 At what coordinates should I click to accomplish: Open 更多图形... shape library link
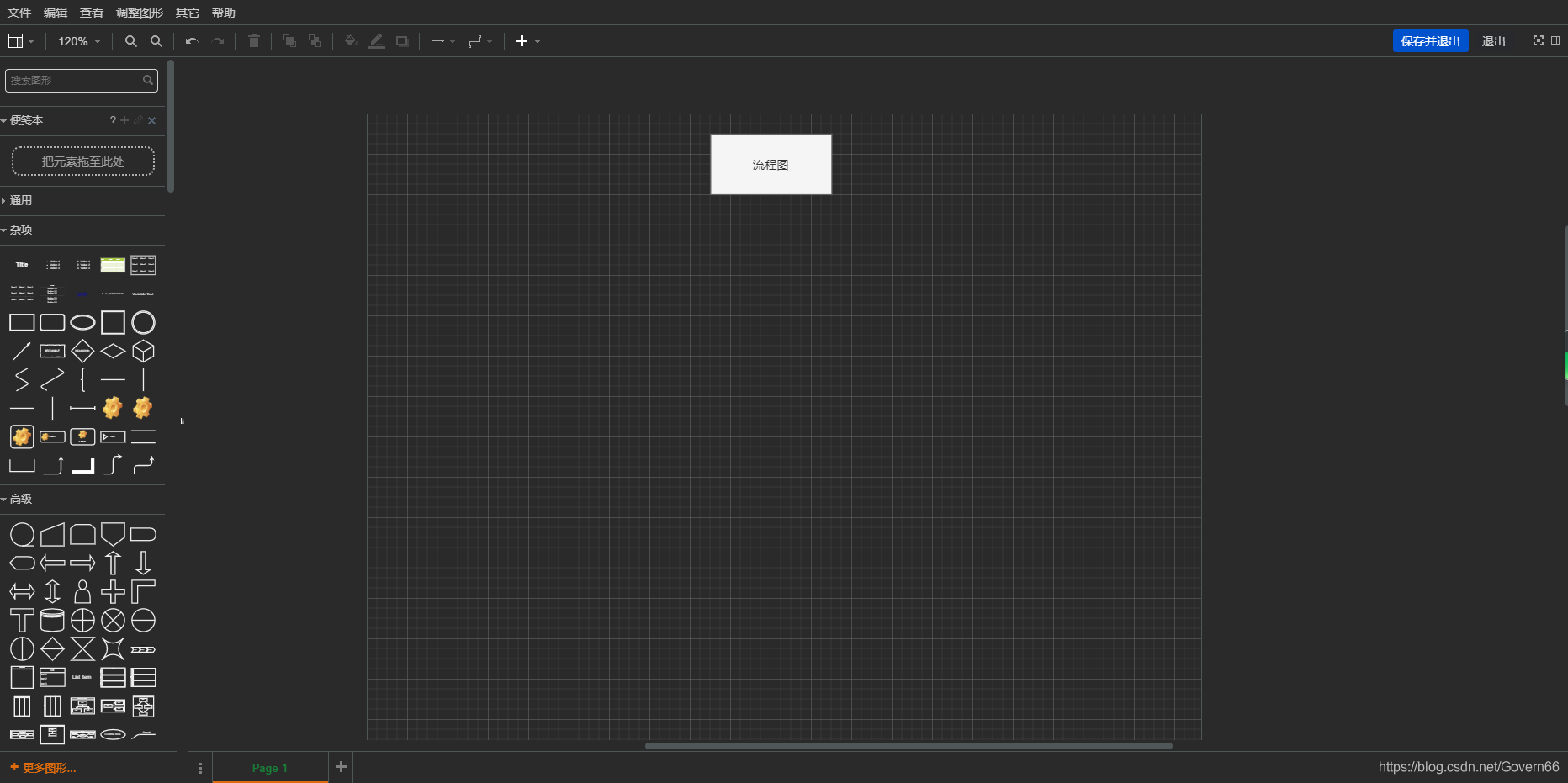tap(43, 768)
